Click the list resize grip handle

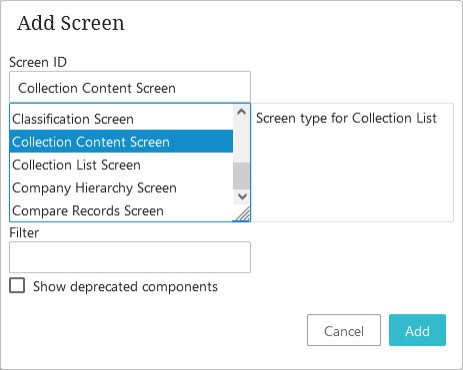pyautogui.click(x=242, y=213)
